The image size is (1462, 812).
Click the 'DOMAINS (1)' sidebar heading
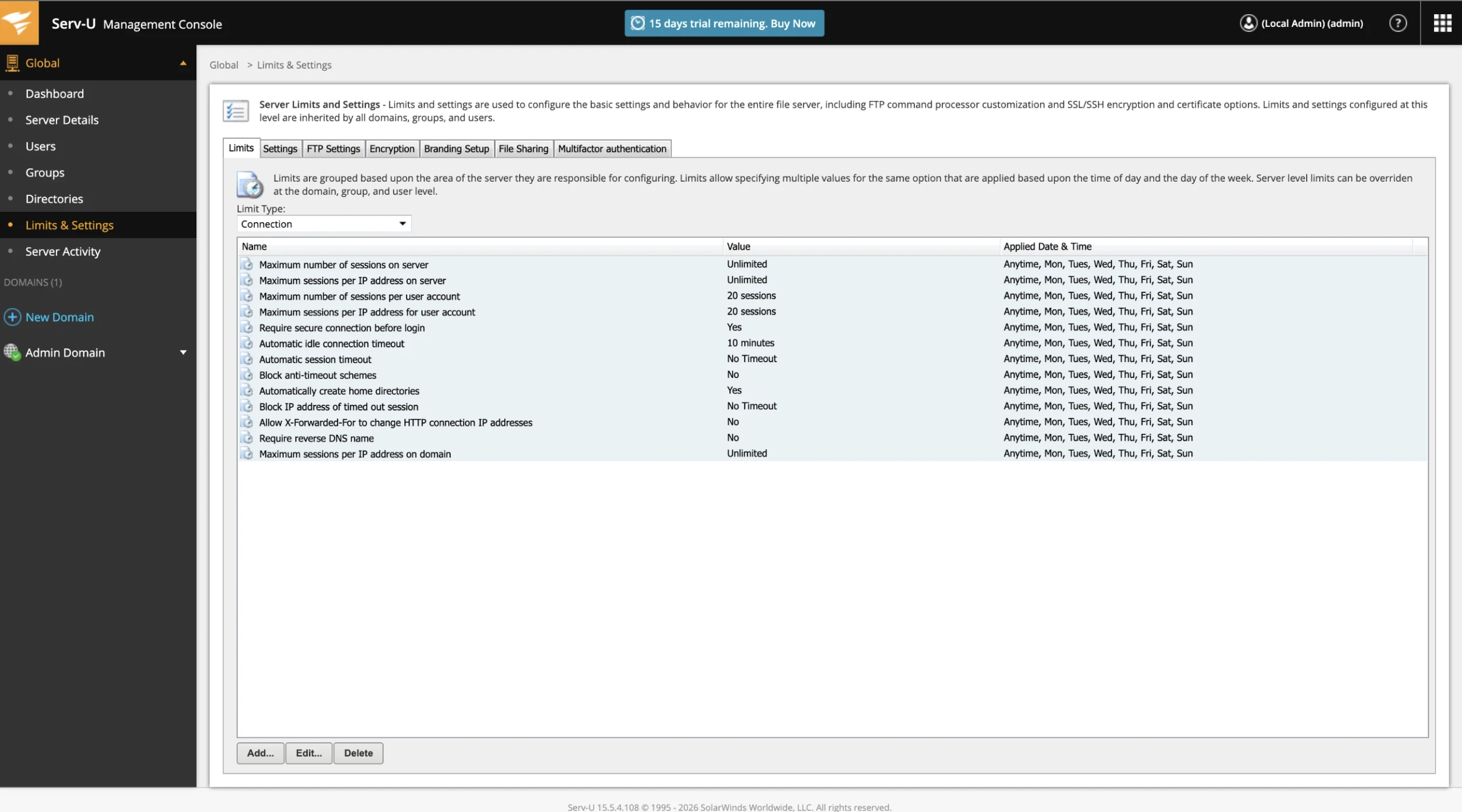coord(33,282)
